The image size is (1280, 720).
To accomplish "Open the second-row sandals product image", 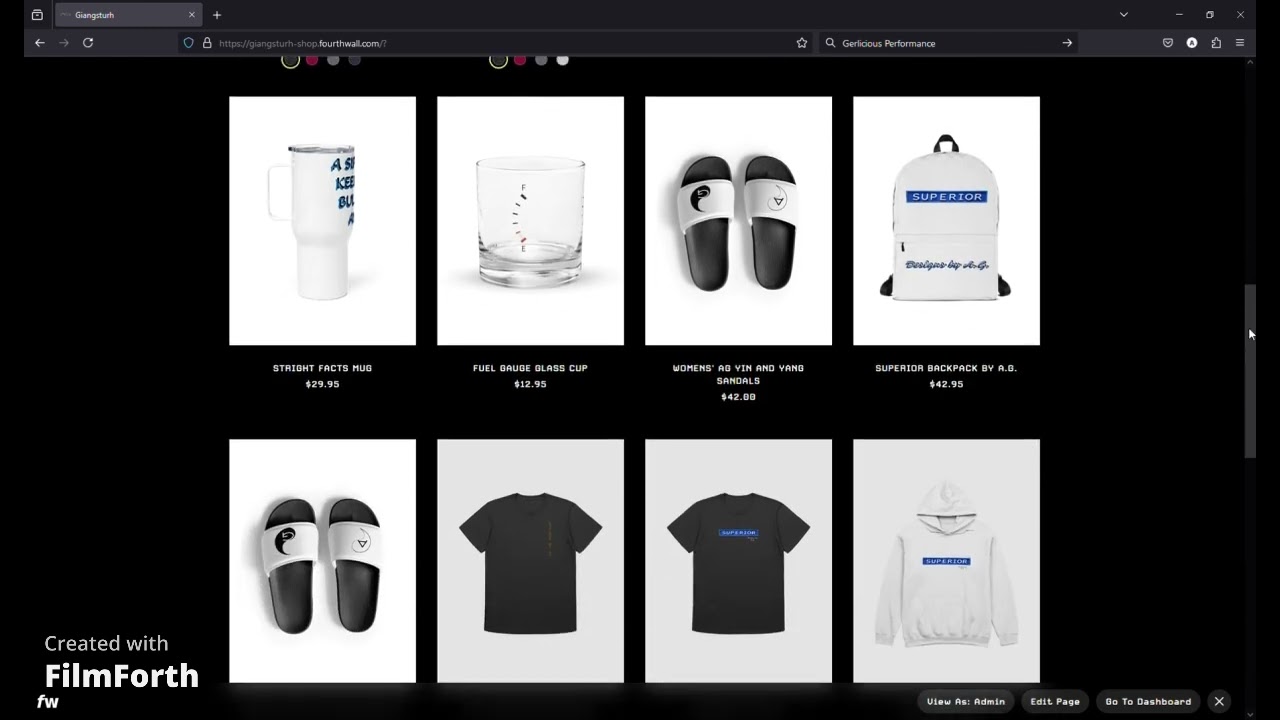I will (322, 561).
